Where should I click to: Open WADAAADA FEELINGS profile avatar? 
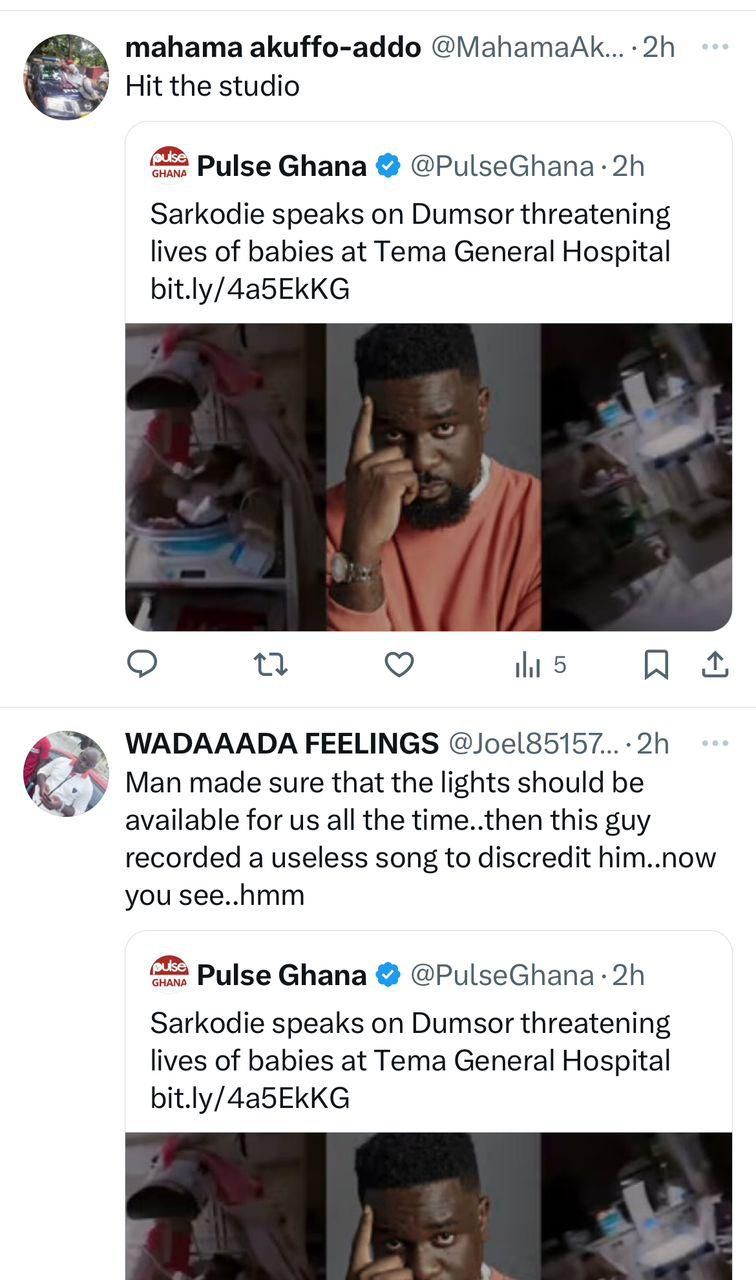(66, 773)
